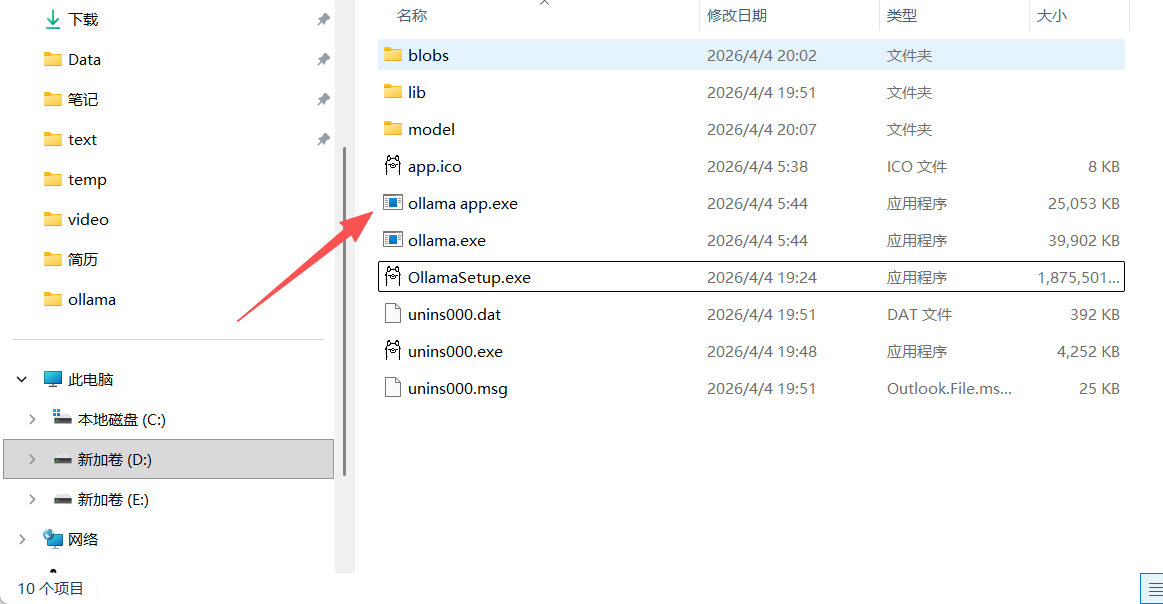Sort by the 大小 column header
Image resolution: width=1163 pixels, height=604 pixels.
coord(1051,16)
